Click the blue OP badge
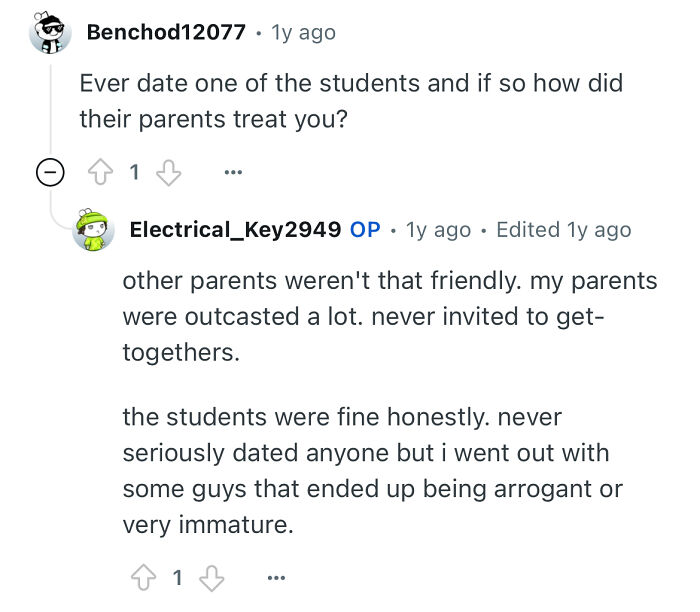Viewport: 700px width, 612px height. click(365, 230)
